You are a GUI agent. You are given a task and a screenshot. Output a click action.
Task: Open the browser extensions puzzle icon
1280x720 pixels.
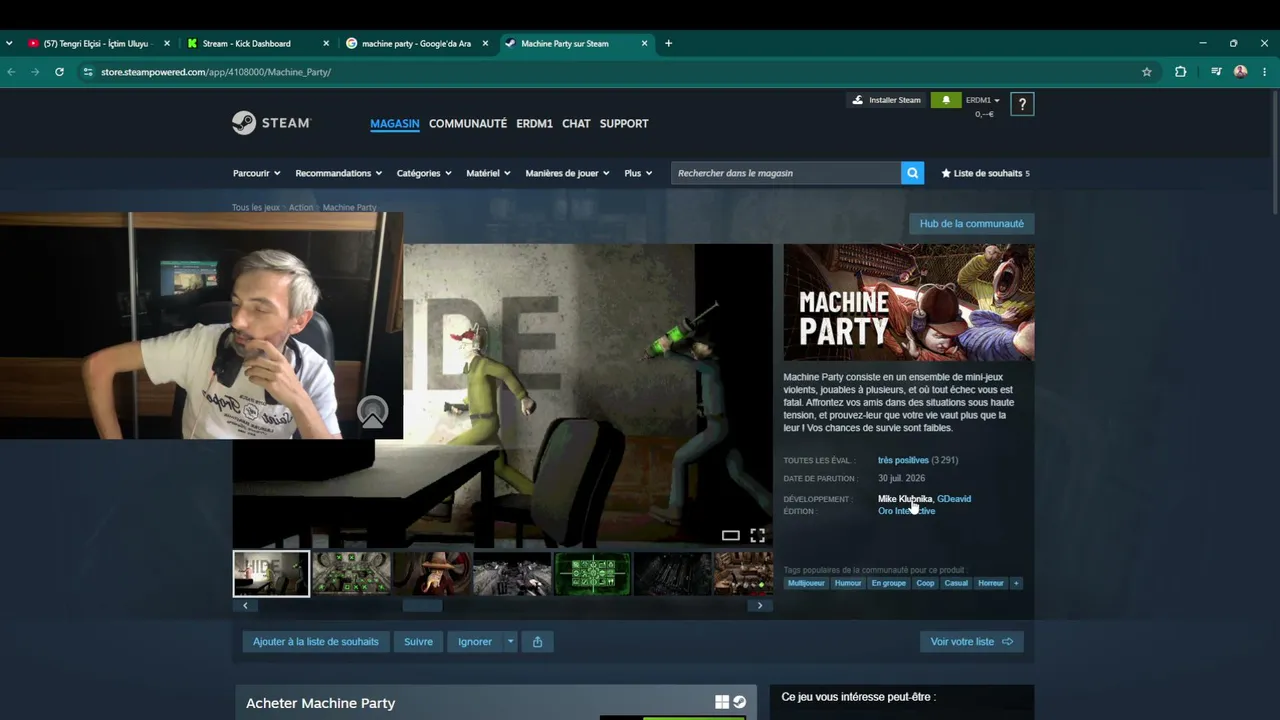(x=1181, y=72)
